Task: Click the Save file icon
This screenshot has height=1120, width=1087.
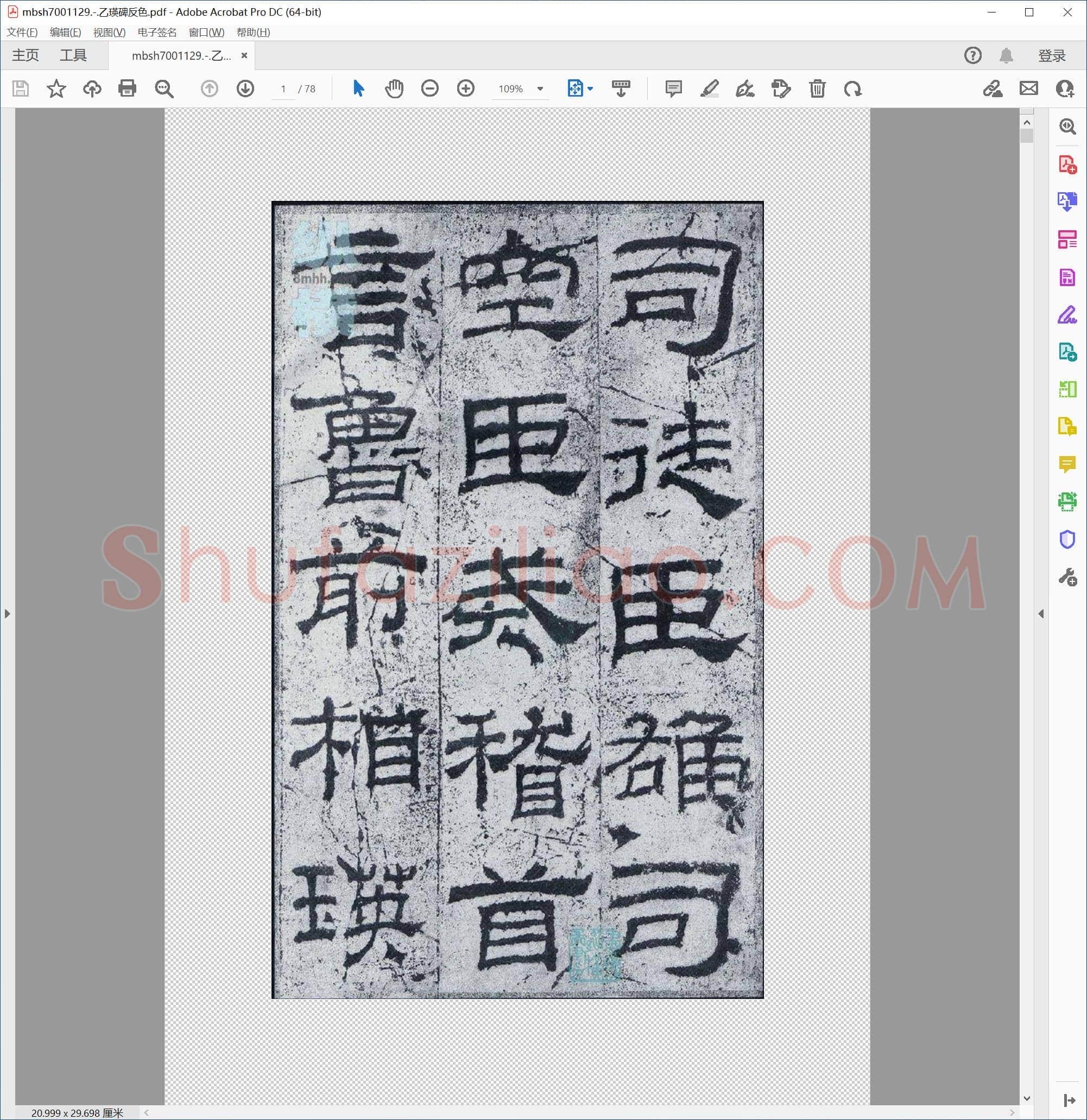Action: pyautogui.click(x=21, y=88)
